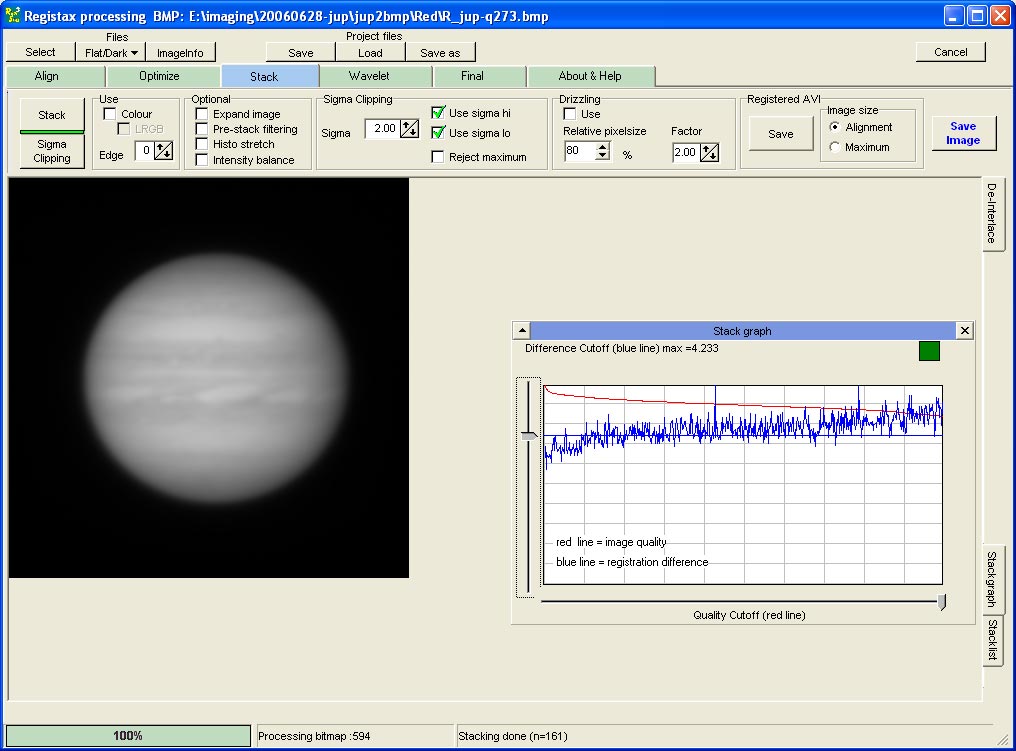Open the De-Interlace side tab
The width and height of the screenshot is (1016, 751).
(x=991, y=213)
